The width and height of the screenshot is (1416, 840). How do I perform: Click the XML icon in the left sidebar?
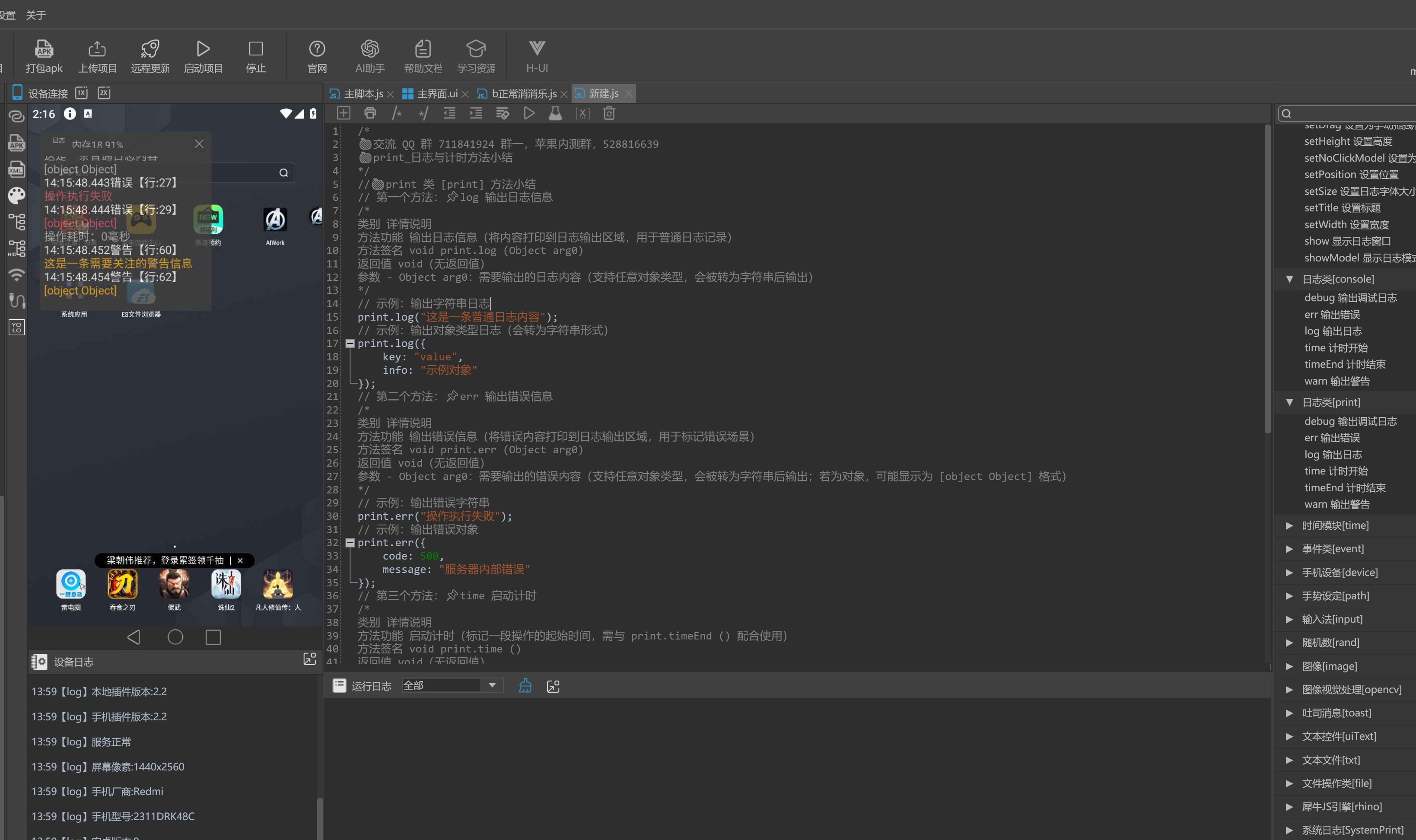(16, 169)
